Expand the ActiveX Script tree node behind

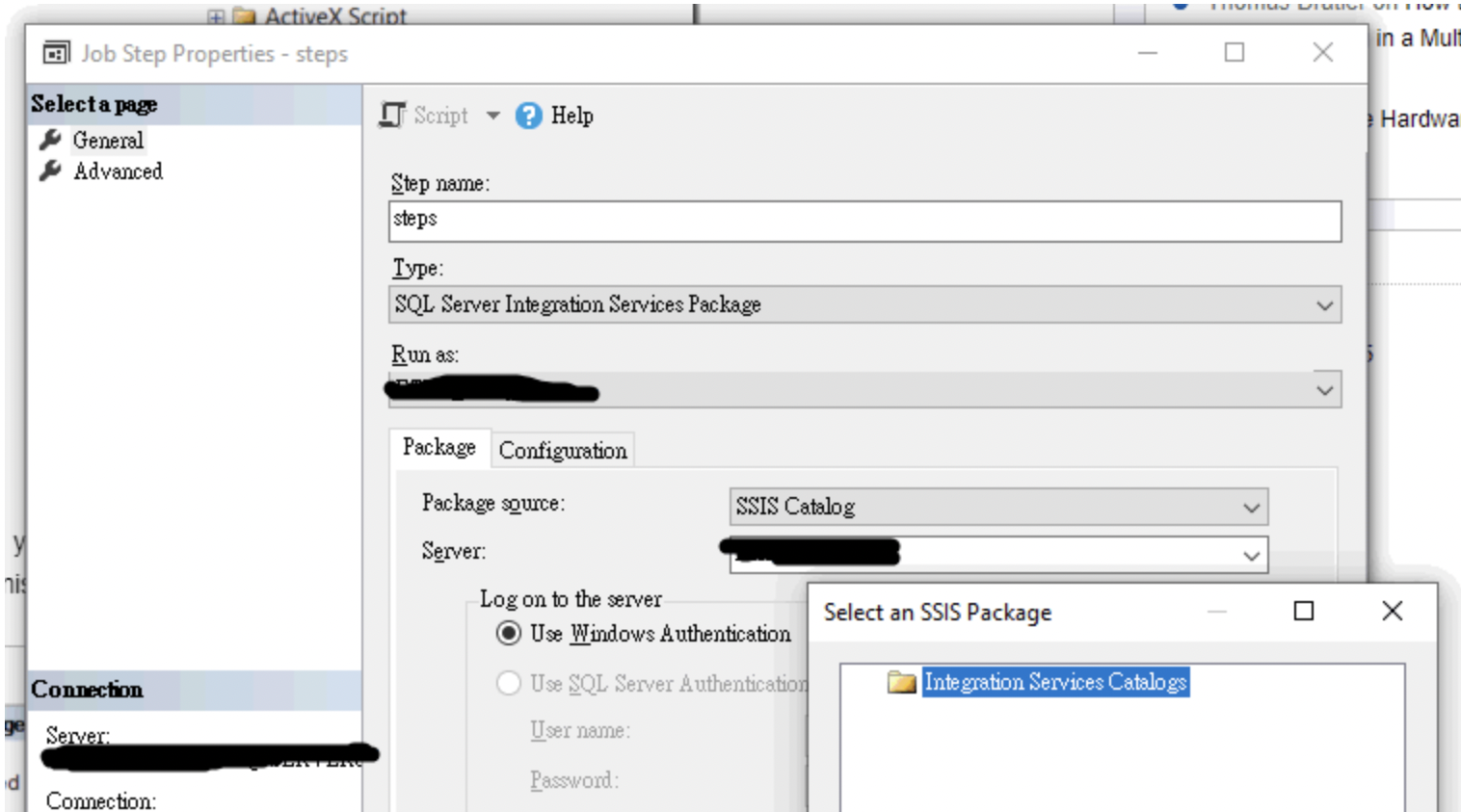click(216, 16)
